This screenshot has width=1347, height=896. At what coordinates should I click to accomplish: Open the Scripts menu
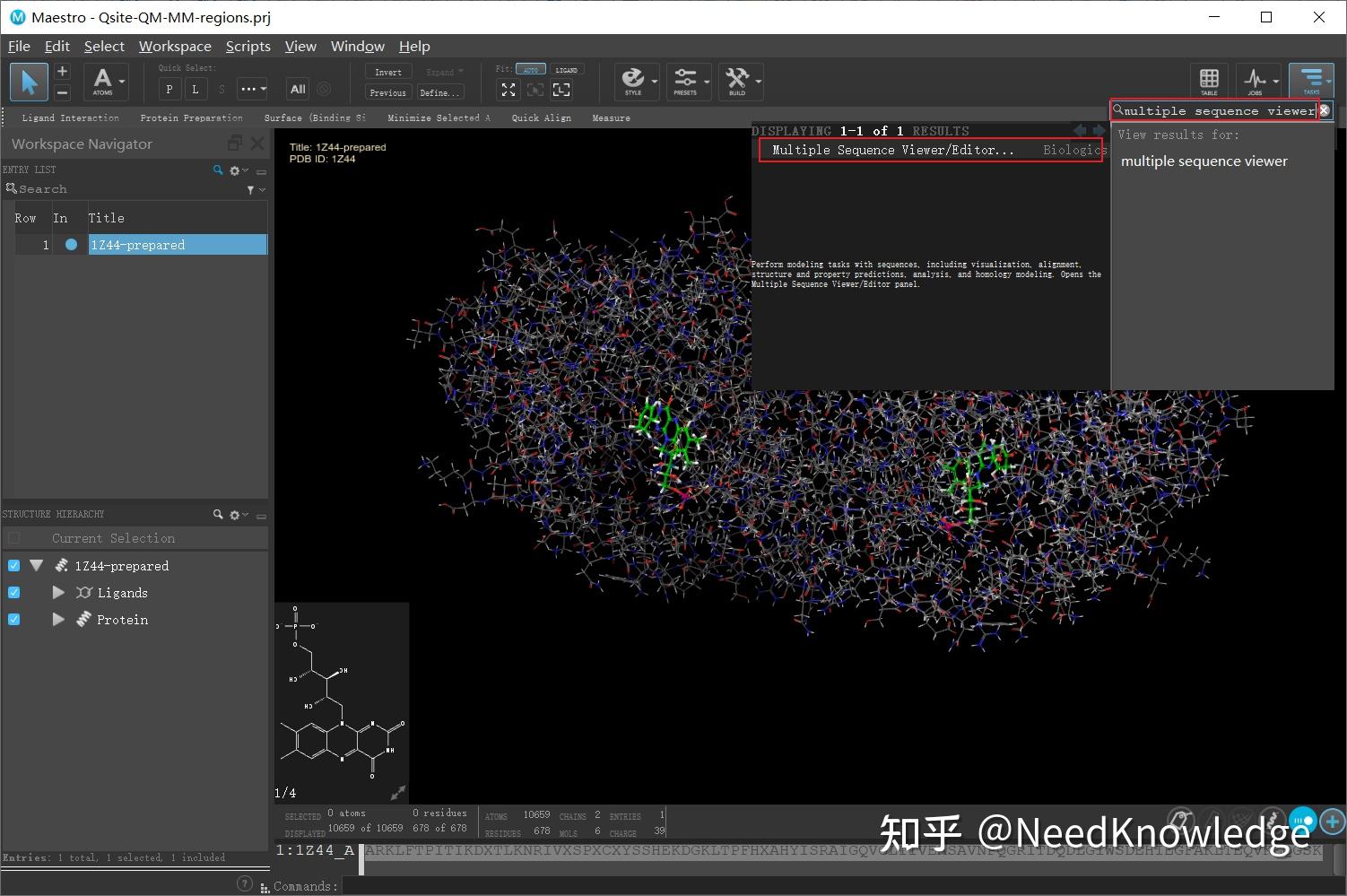(248, 46)
